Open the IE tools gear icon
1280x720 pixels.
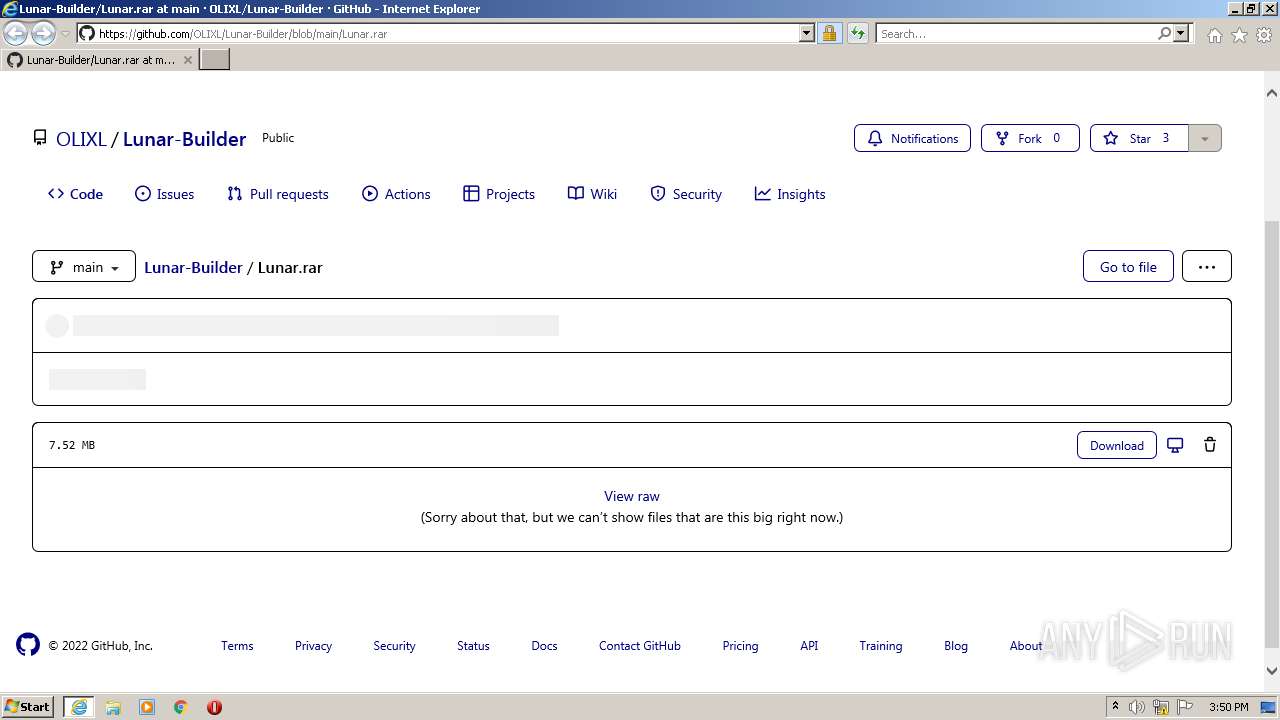[1263, 35]
